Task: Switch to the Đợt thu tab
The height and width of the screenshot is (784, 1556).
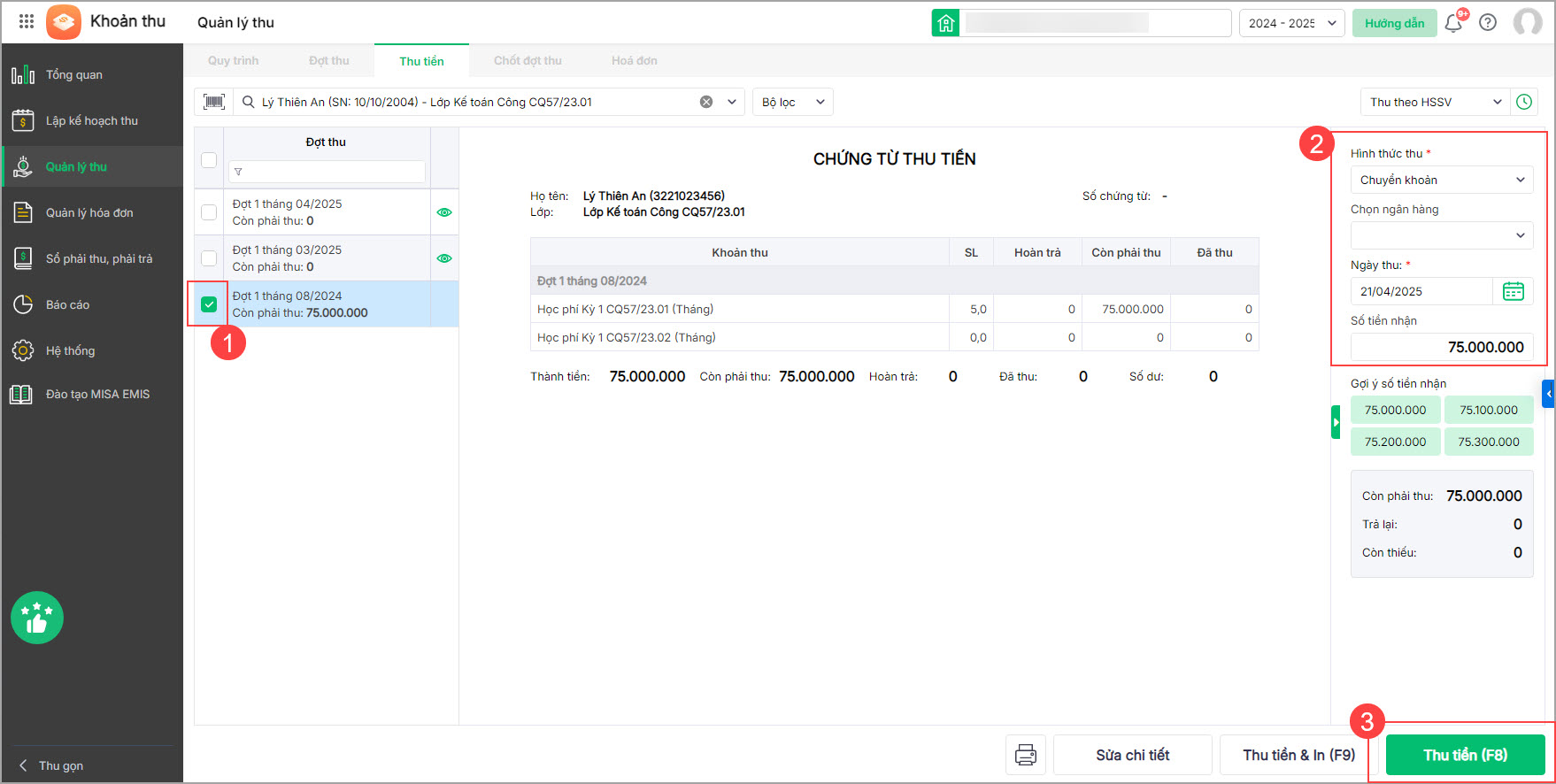Action: tap(329, 60)
